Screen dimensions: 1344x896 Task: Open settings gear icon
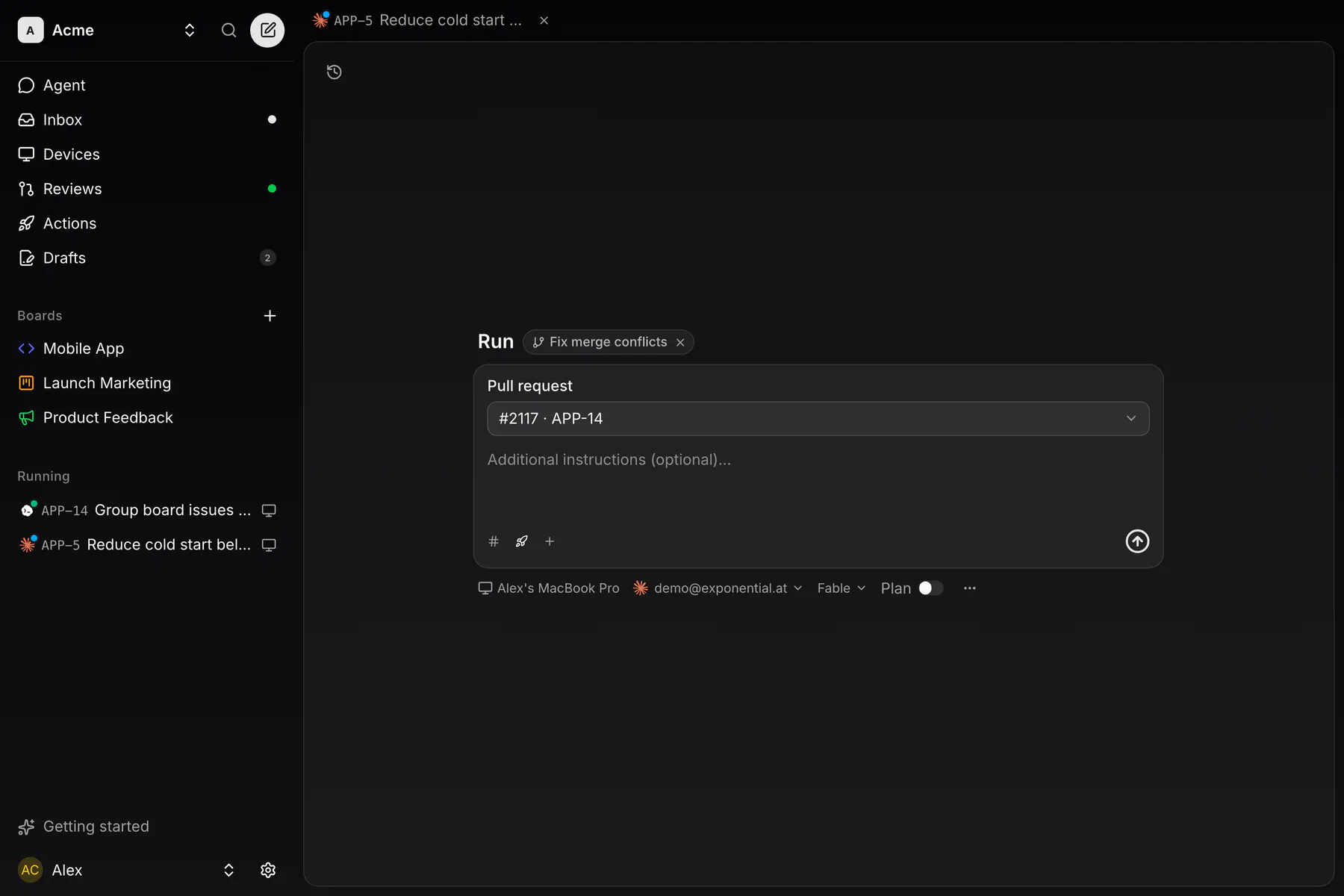pos(268,870)
